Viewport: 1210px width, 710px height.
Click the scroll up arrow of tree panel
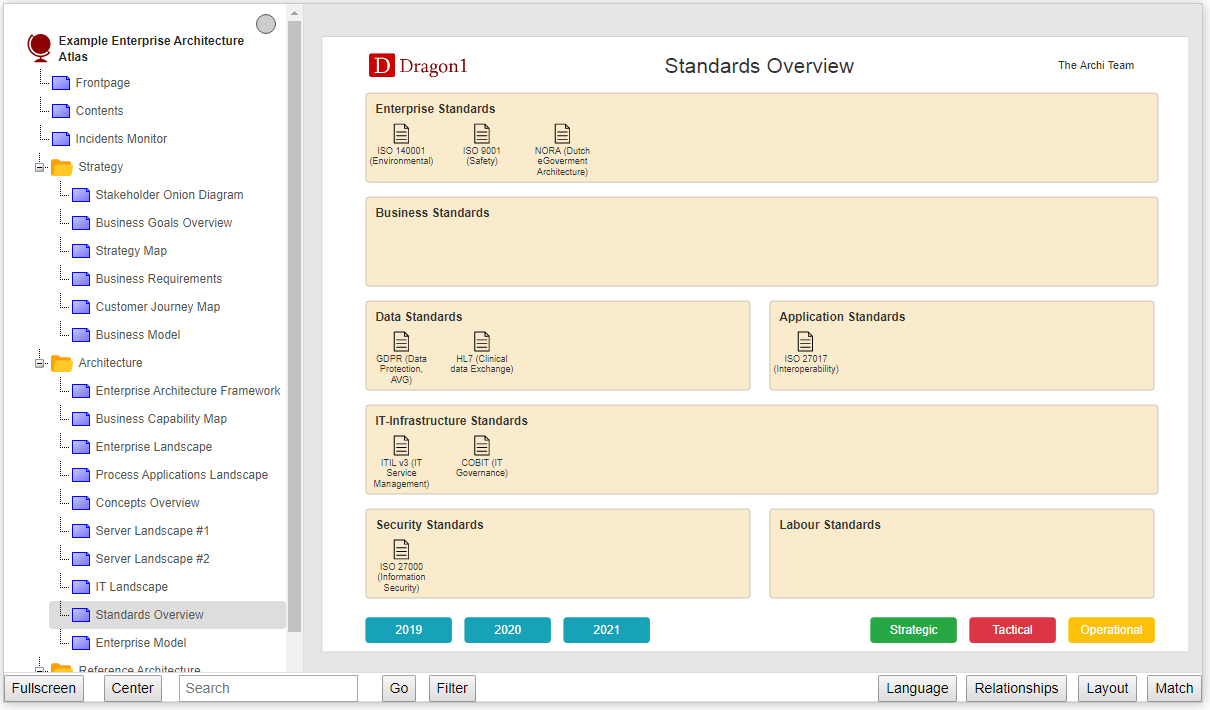pos(294,13)
